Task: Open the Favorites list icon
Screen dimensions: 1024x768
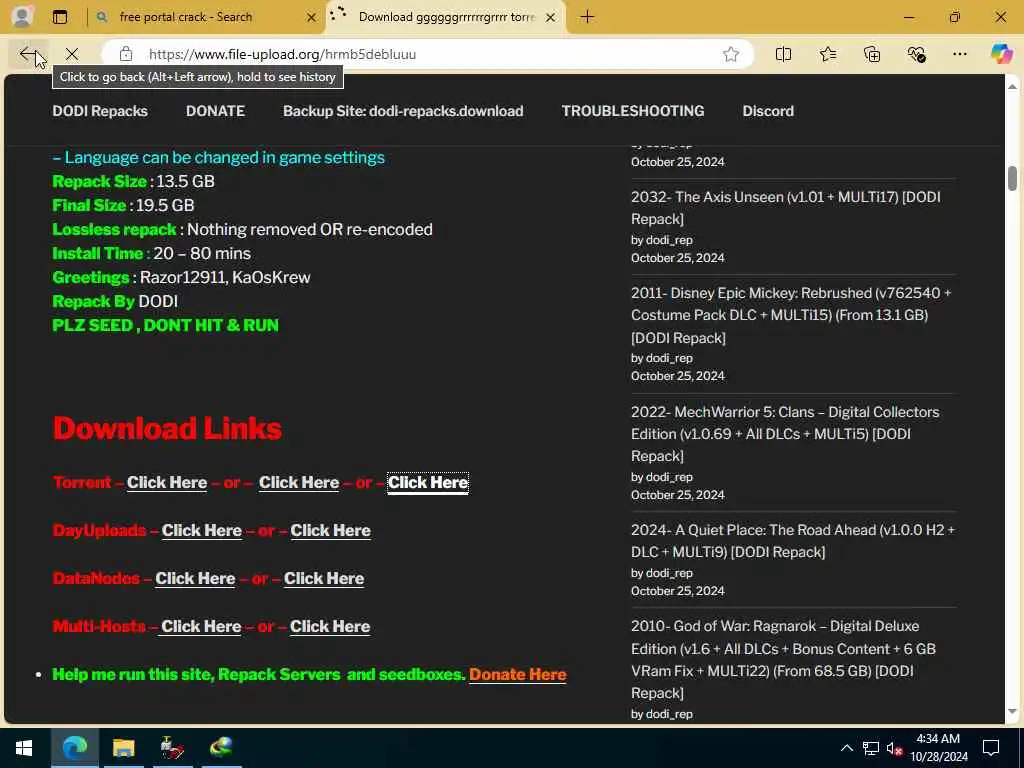Action: click(x=827, y=54)
